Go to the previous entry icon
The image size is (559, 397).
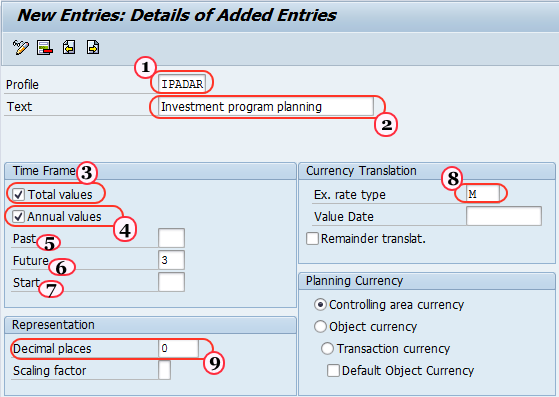[x=69, y=47]
